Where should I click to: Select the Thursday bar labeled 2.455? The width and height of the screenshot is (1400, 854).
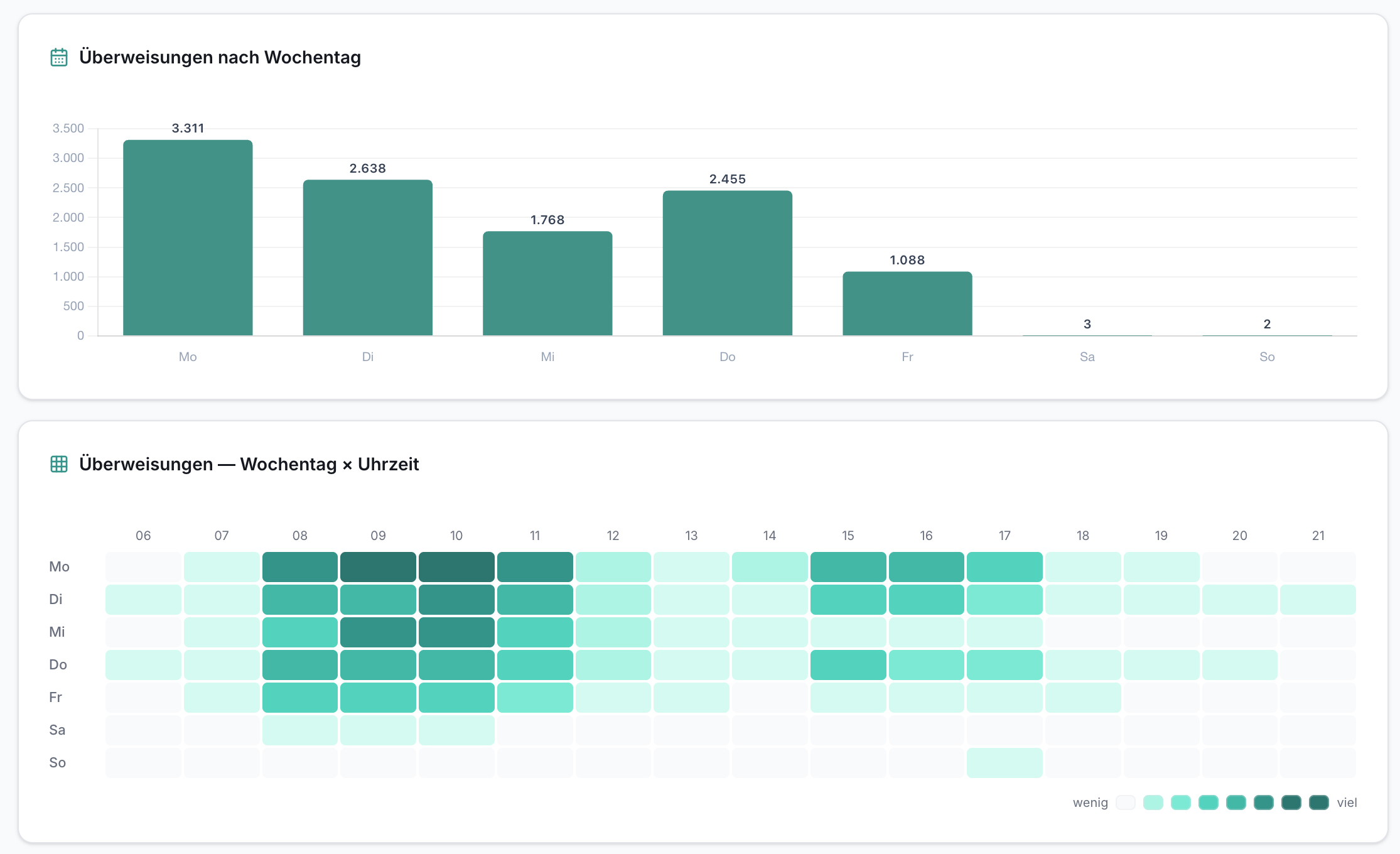(728, 263)
